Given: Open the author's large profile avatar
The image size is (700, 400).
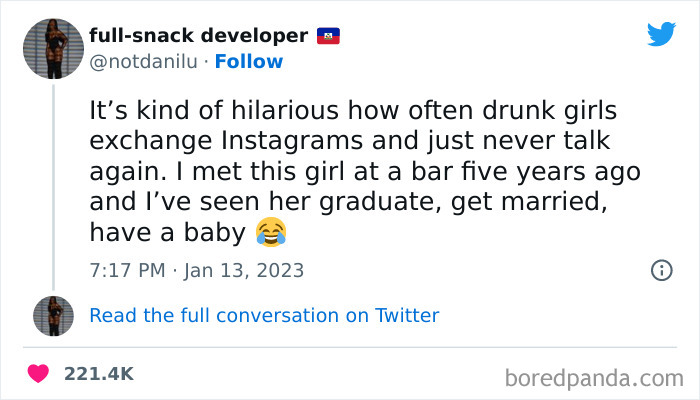Looking at the screenshot, I should point(53,48).
